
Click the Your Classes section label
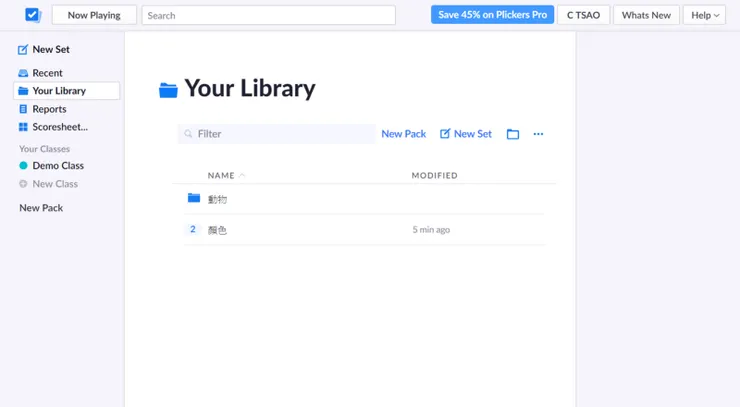tap(44, 149)
